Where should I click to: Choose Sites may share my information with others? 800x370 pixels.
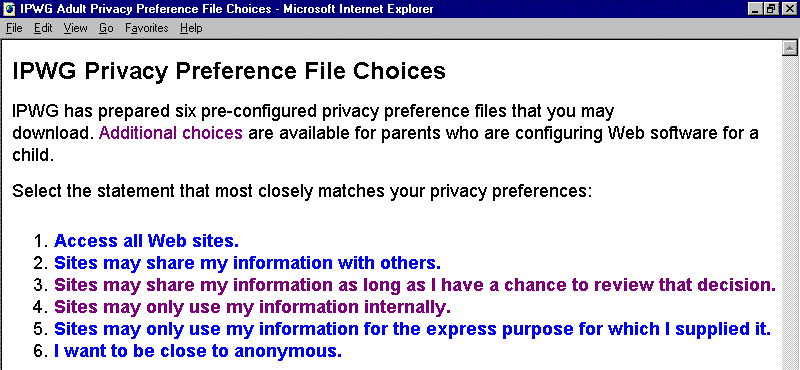click(x=247, y=263)
